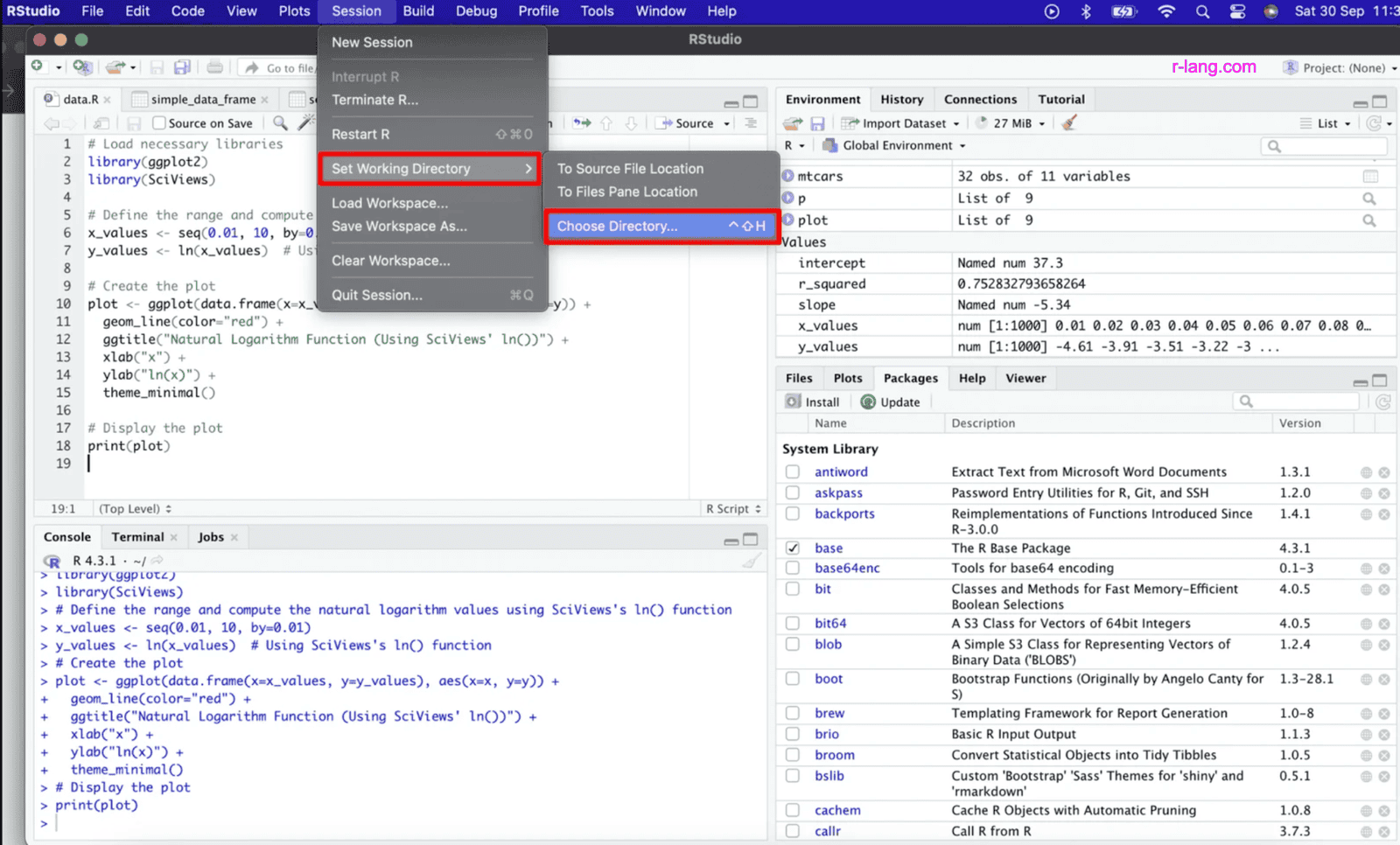Click the magnifying glass search icon in editor
Image resolution: width=1400 pixels, height=845 pixels.
279,122
